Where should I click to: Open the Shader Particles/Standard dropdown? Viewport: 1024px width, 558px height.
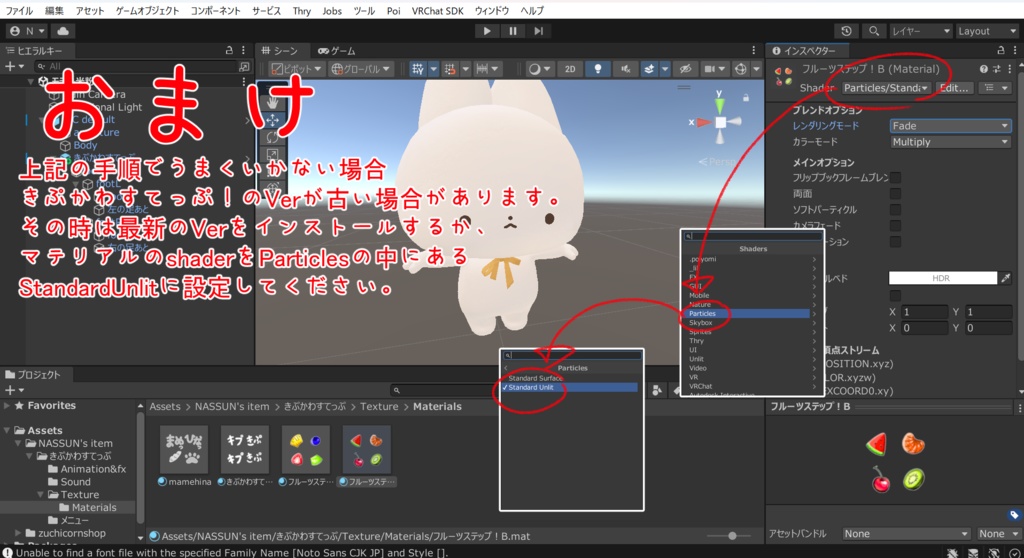click(x=886, y=88)
